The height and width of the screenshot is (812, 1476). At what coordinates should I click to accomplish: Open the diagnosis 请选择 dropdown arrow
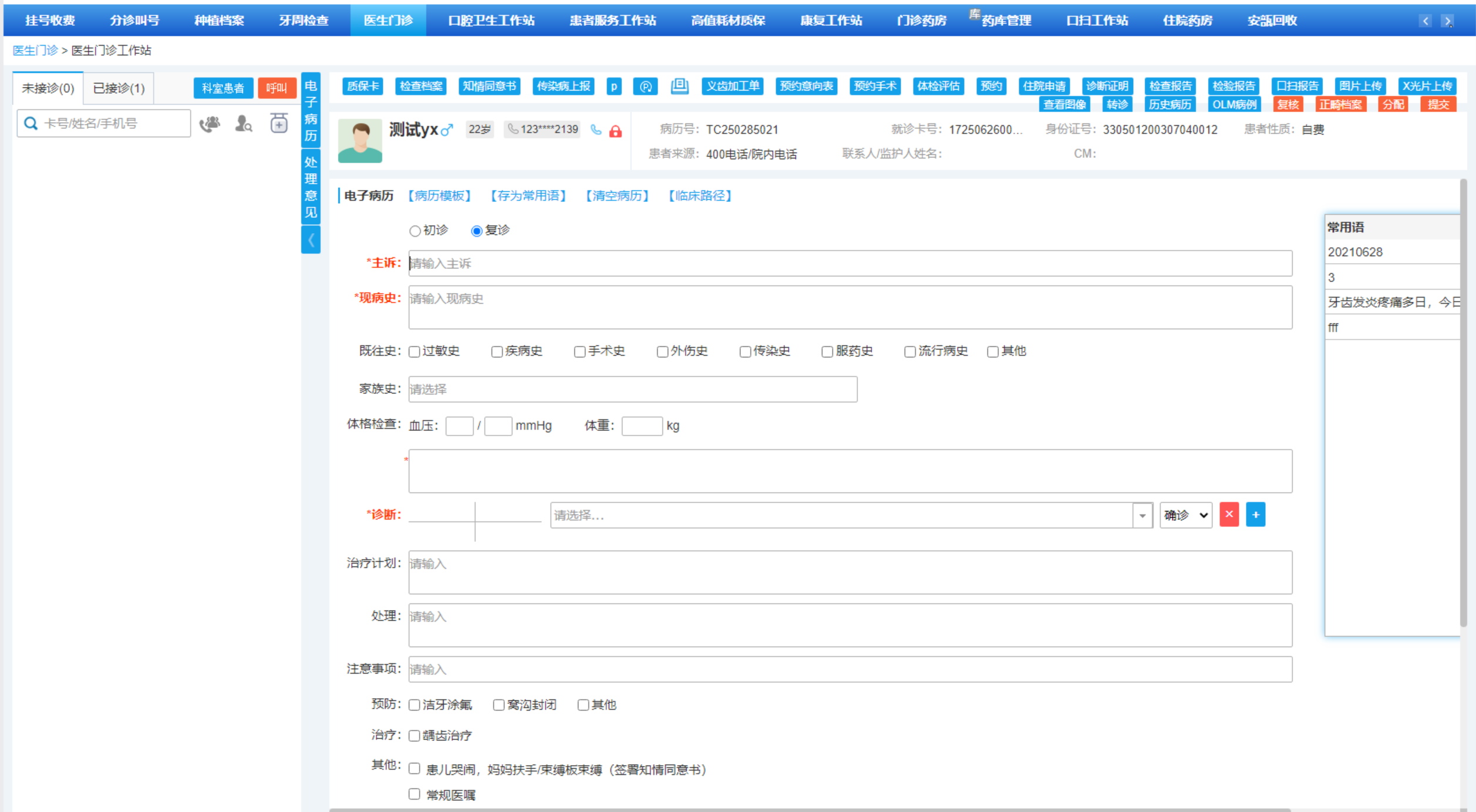click(1142, 515)
